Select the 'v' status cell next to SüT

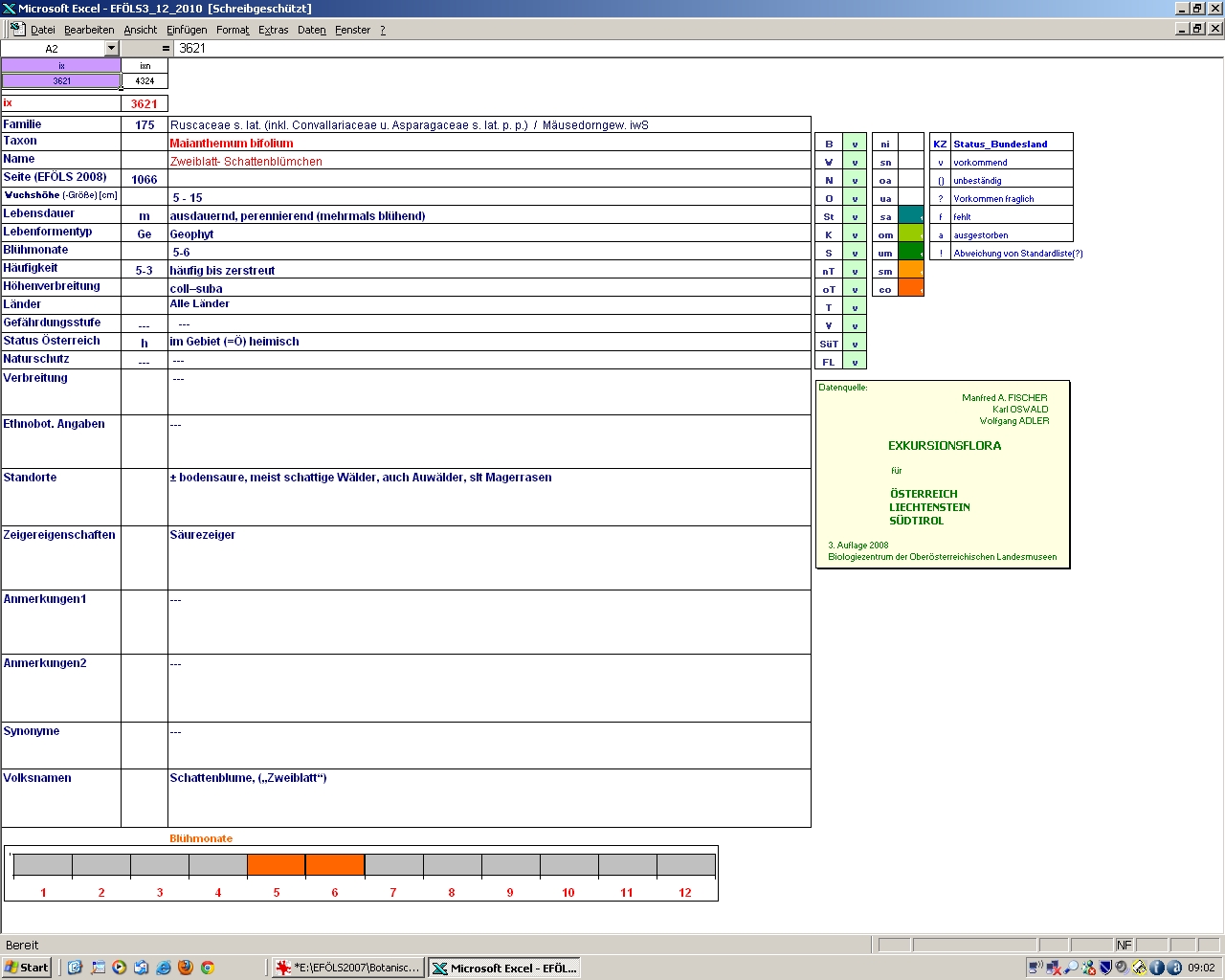tap(855, 344)
